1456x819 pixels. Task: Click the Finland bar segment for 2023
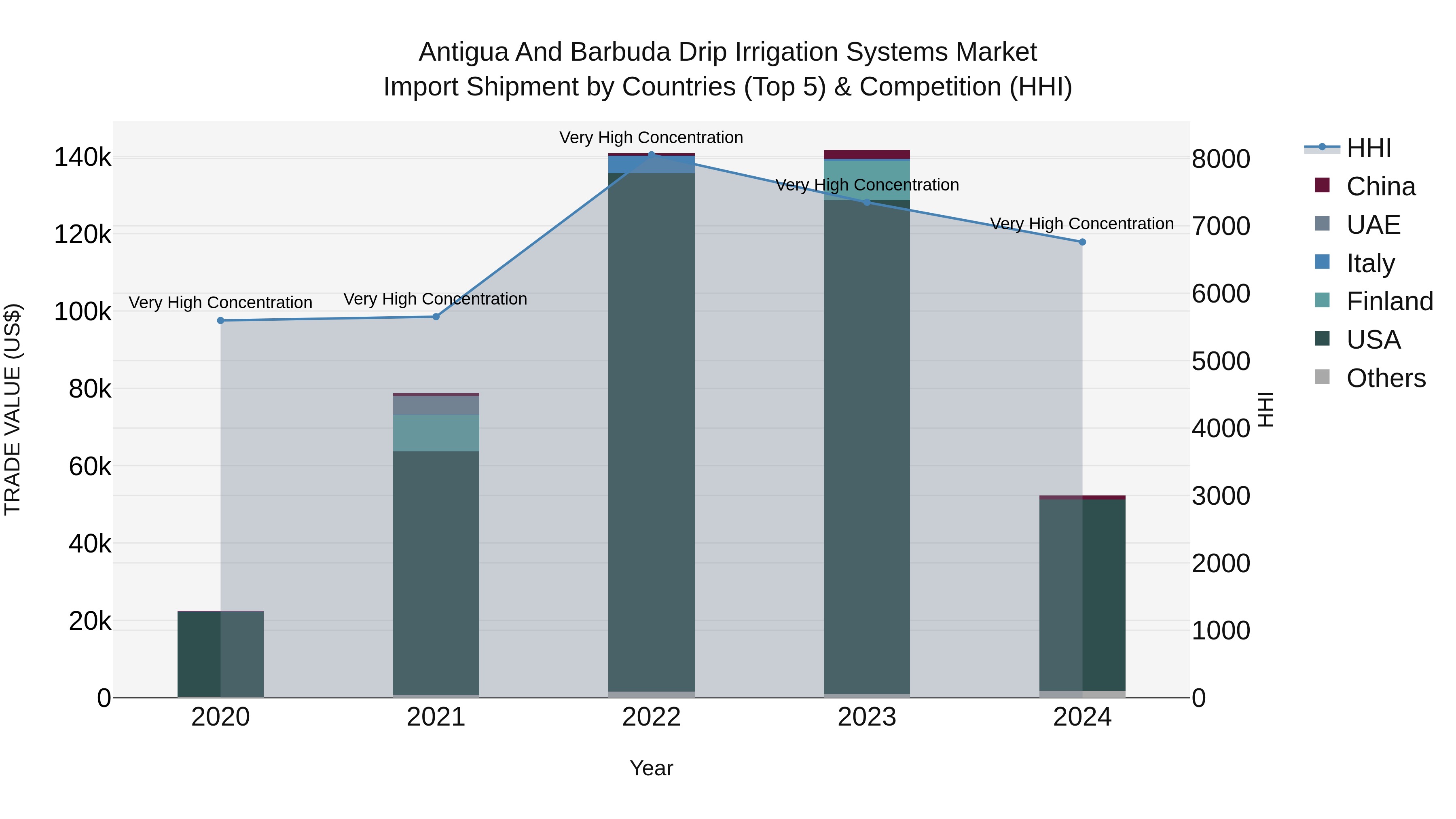(867, 180)
